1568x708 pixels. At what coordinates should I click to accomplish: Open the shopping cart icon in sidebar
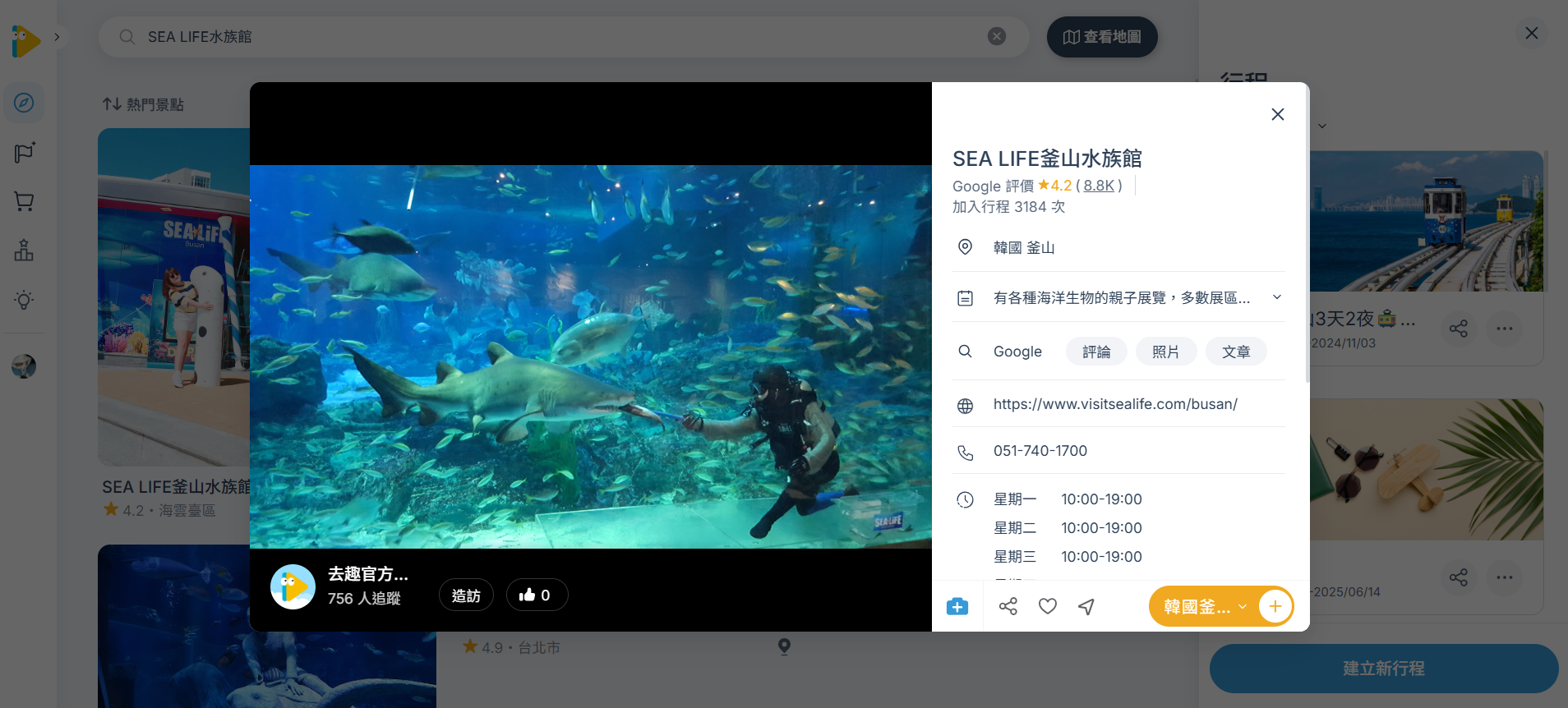click(25, 201)
